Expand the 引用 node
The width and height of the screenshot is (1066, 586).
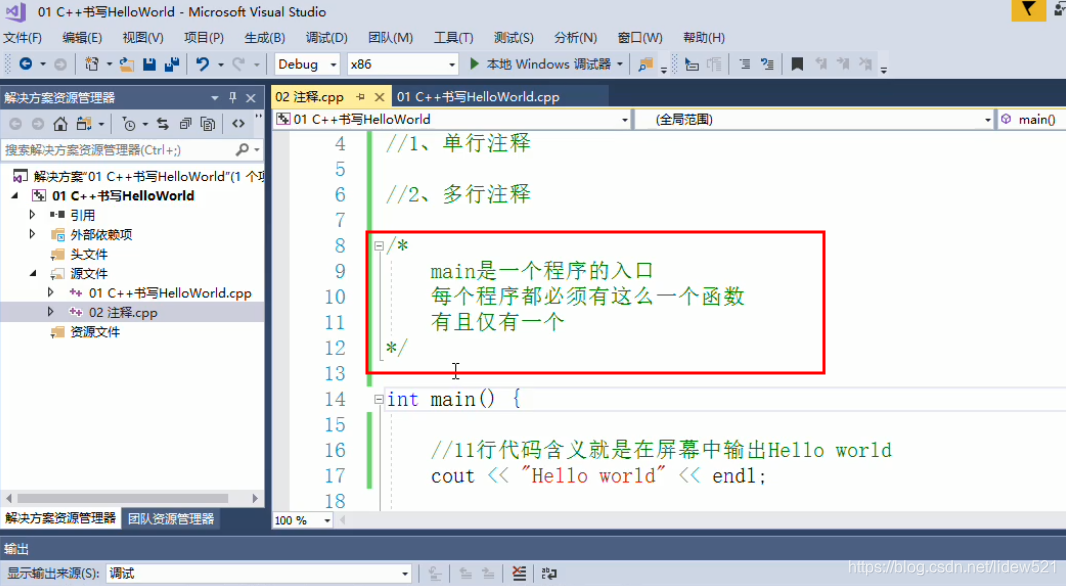[x=32, y=215]
